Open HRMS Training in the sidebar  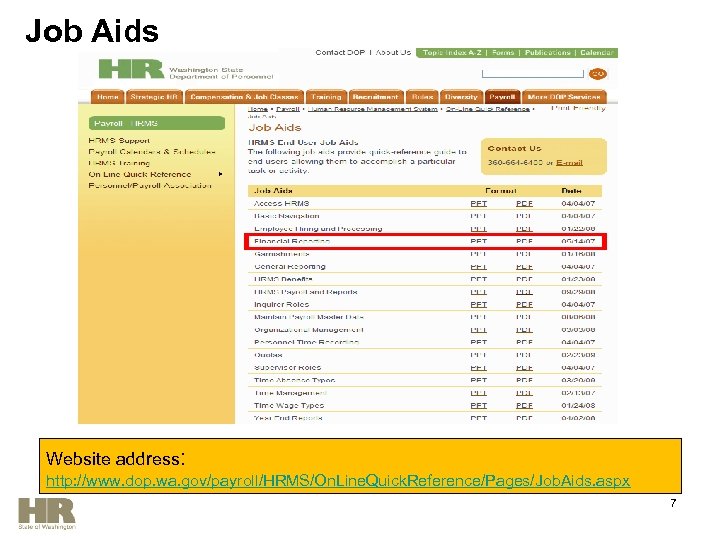(x=119, y=163)
